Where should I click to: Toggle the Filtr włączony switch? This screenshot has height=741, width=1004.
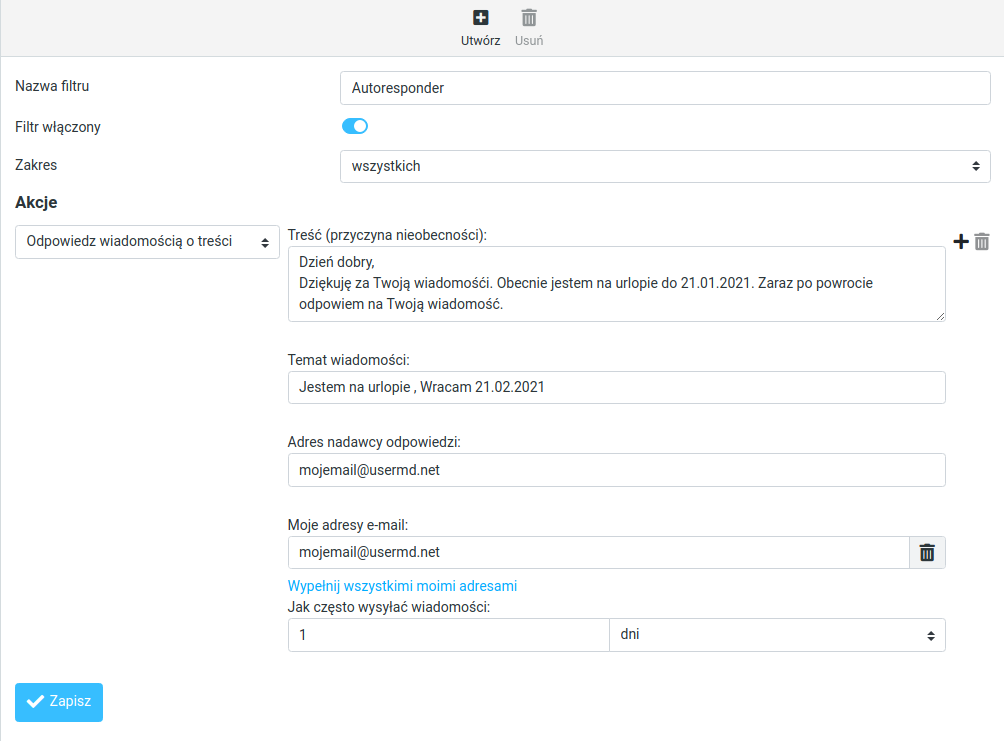(355, 126)
